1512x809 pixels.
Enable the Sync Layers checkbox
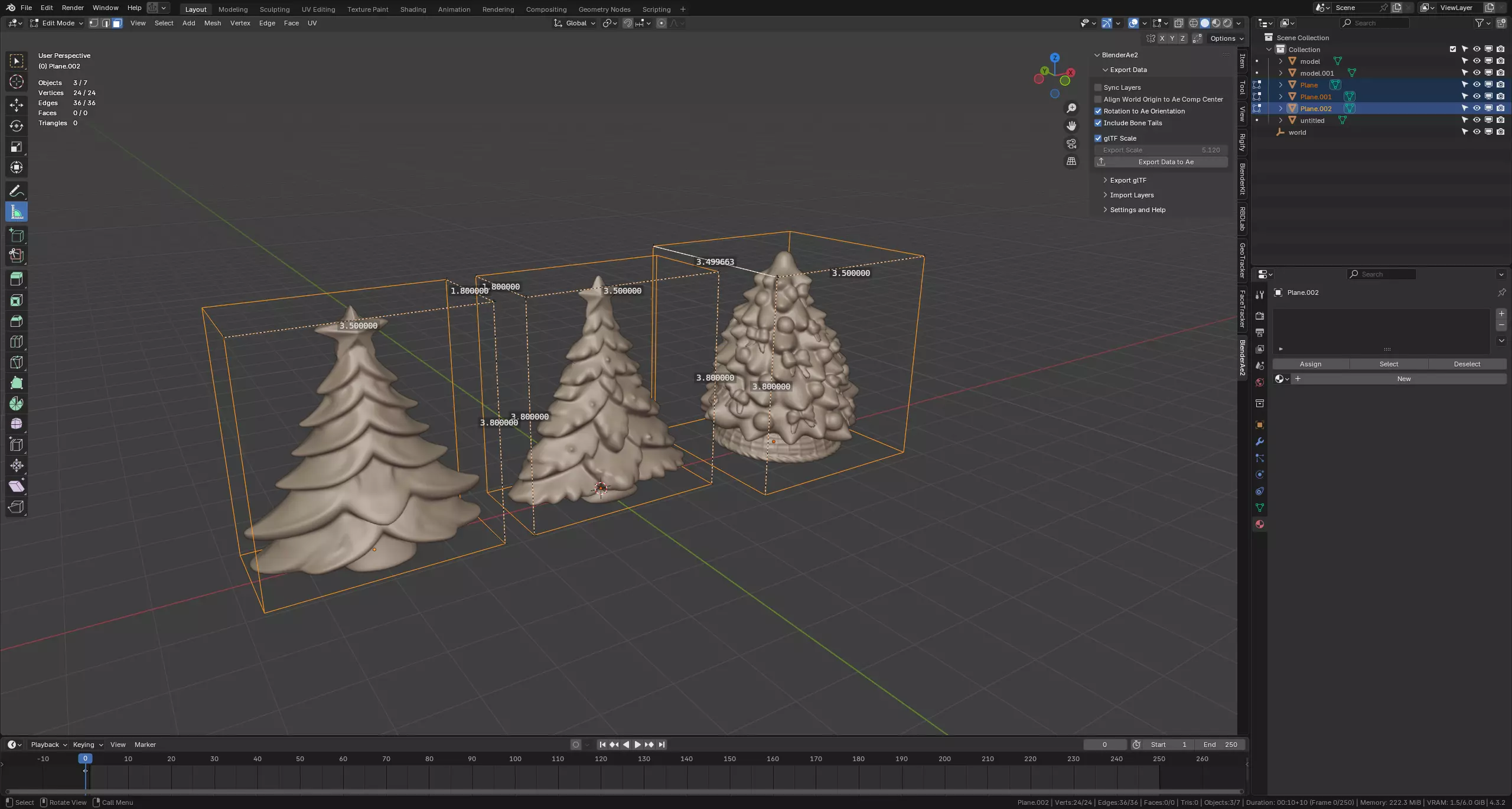point(1098,87)
